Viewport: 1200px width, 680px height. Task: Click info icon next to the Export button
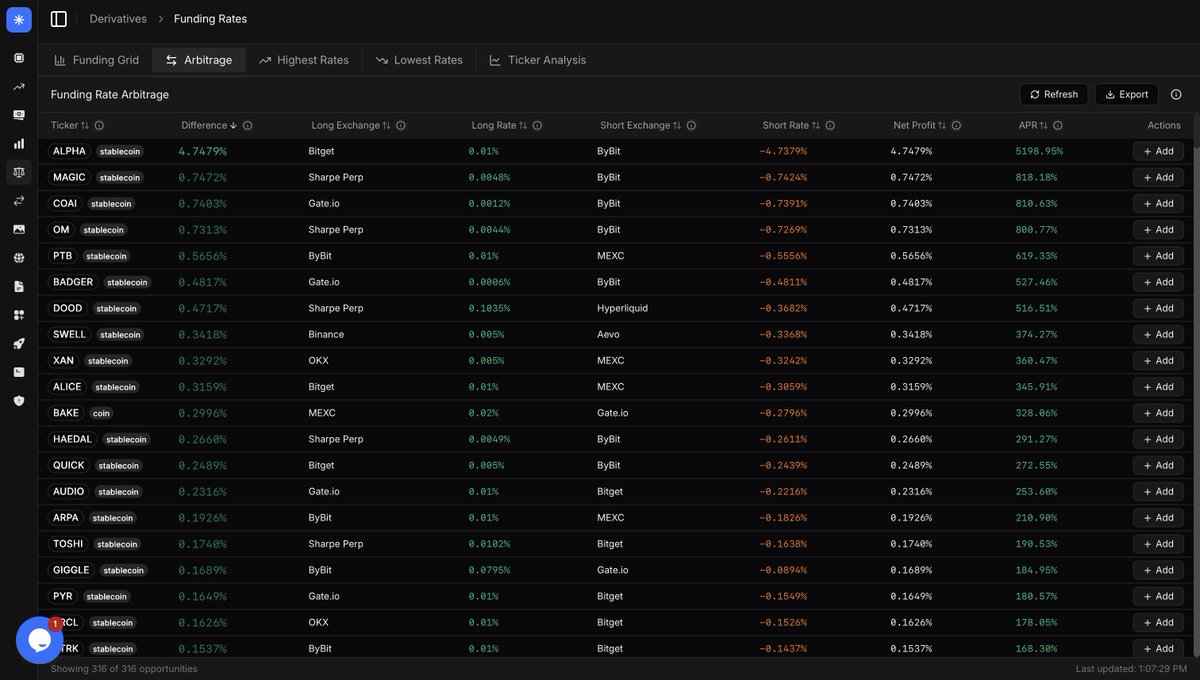[1176, 95]
